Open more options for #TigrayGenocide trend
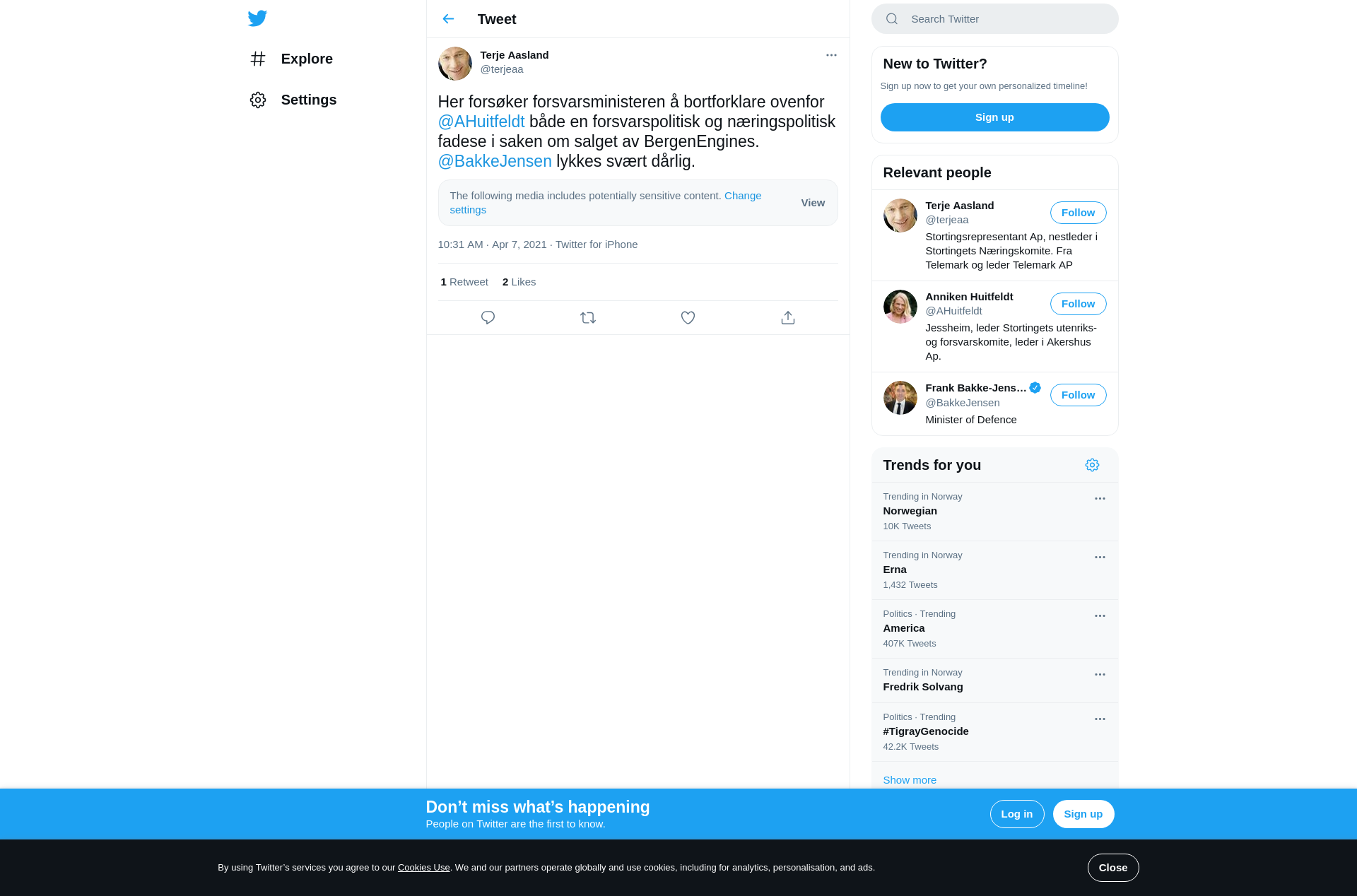This screenshot has width=1357, height=896. click(1100, 719)
